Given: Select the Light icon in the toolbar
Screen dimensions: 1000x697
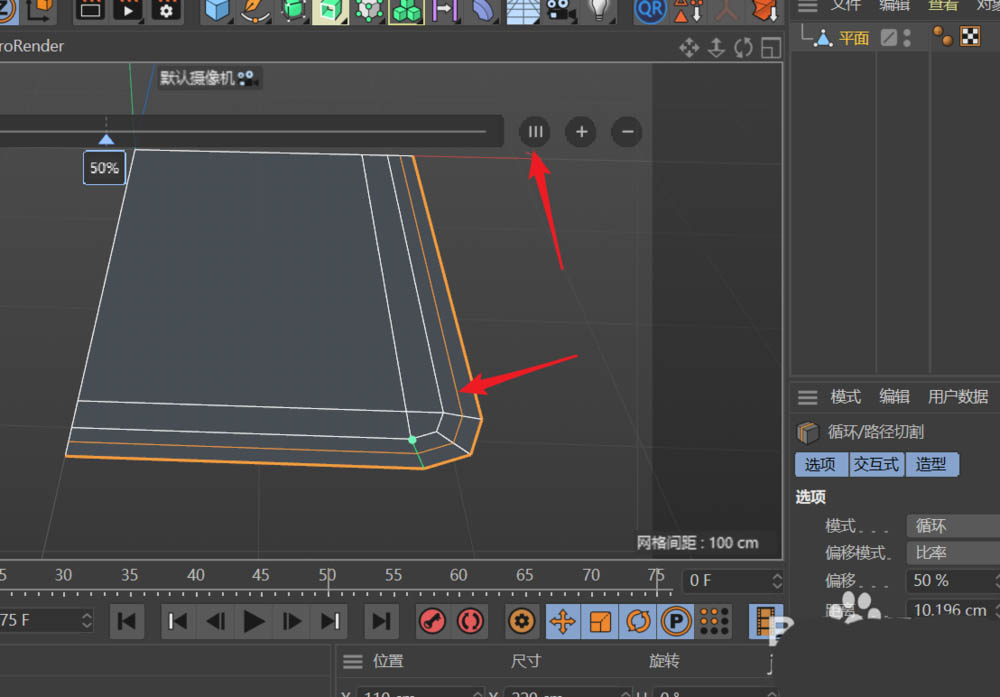Looking at the screenshot, I should pyautogui.click(x=600, y=10).
